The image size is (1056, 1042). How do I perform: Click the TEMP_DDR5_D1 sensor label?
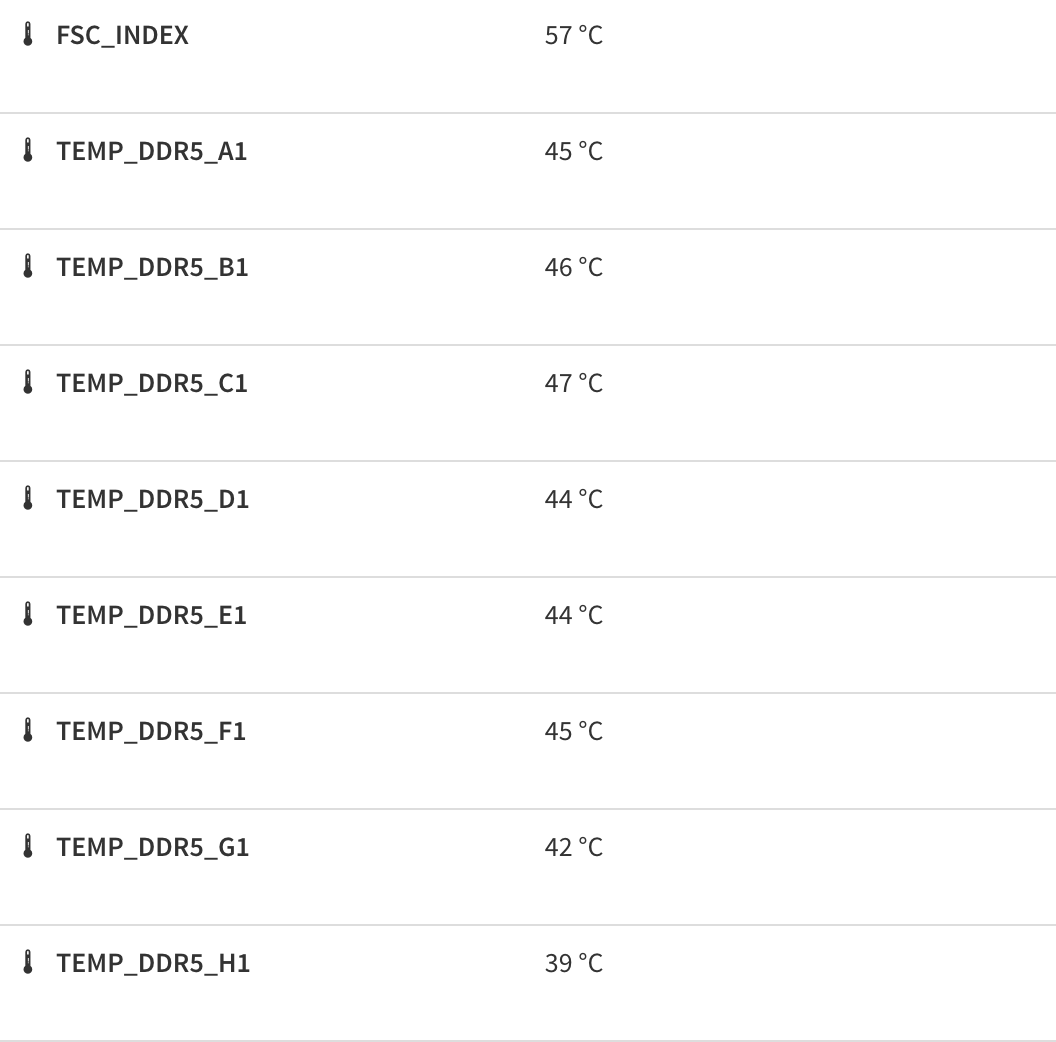152,500
